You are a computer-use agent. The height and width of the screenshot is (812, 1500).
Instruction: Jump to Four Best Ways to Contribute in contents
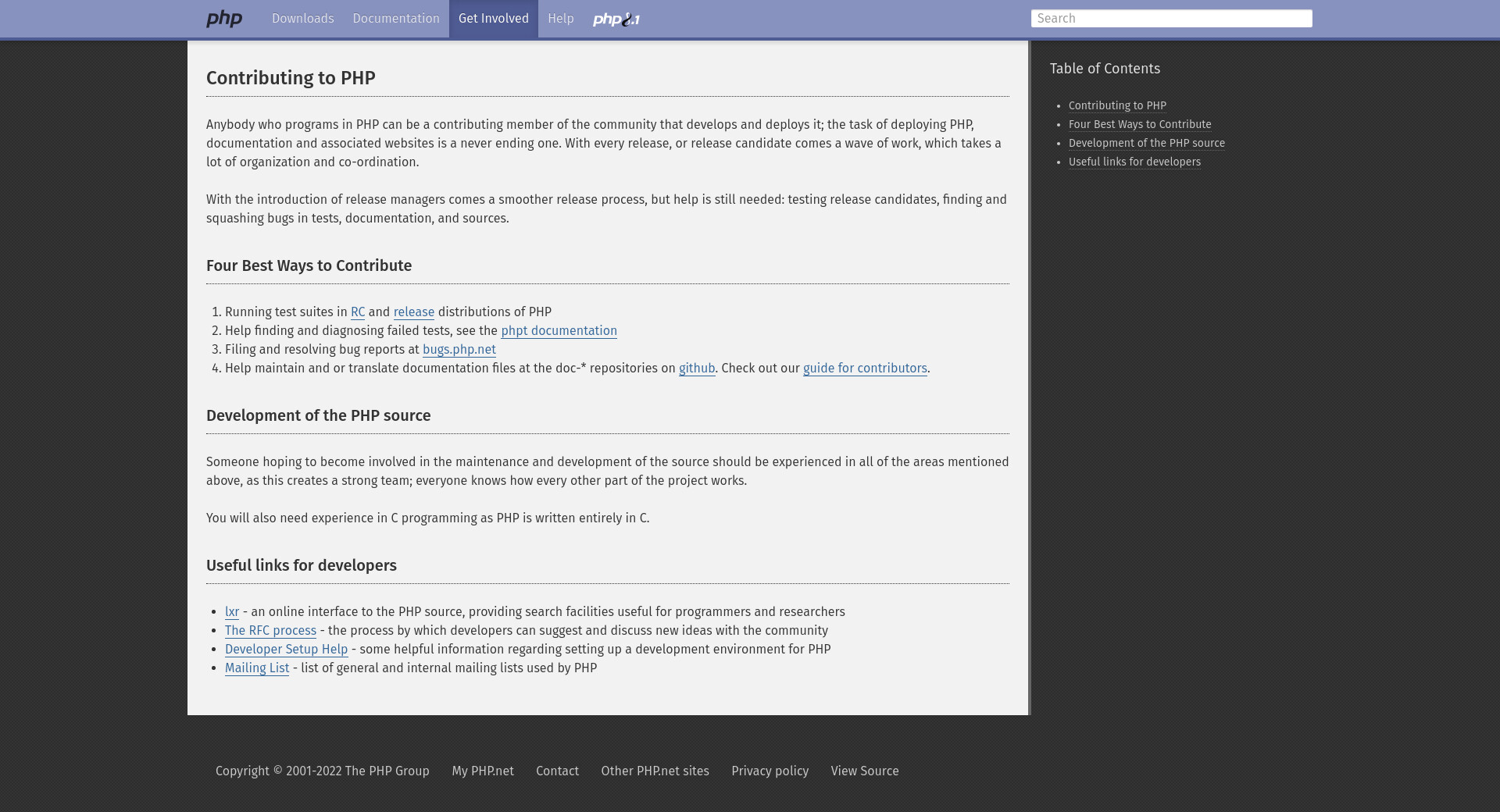(1139, 125)
